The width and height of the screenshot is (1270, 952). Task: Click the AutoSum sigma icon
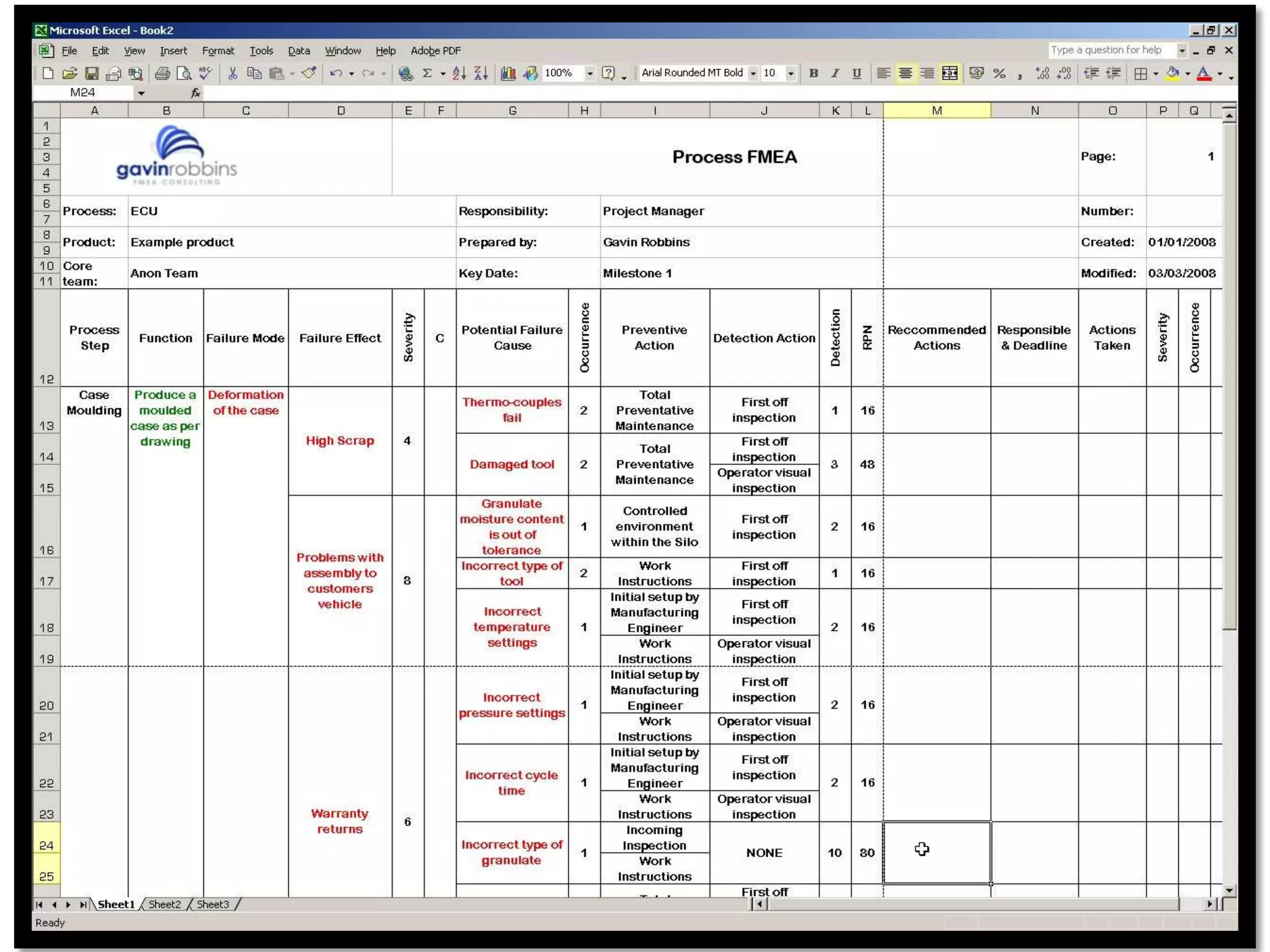(427, 74)
